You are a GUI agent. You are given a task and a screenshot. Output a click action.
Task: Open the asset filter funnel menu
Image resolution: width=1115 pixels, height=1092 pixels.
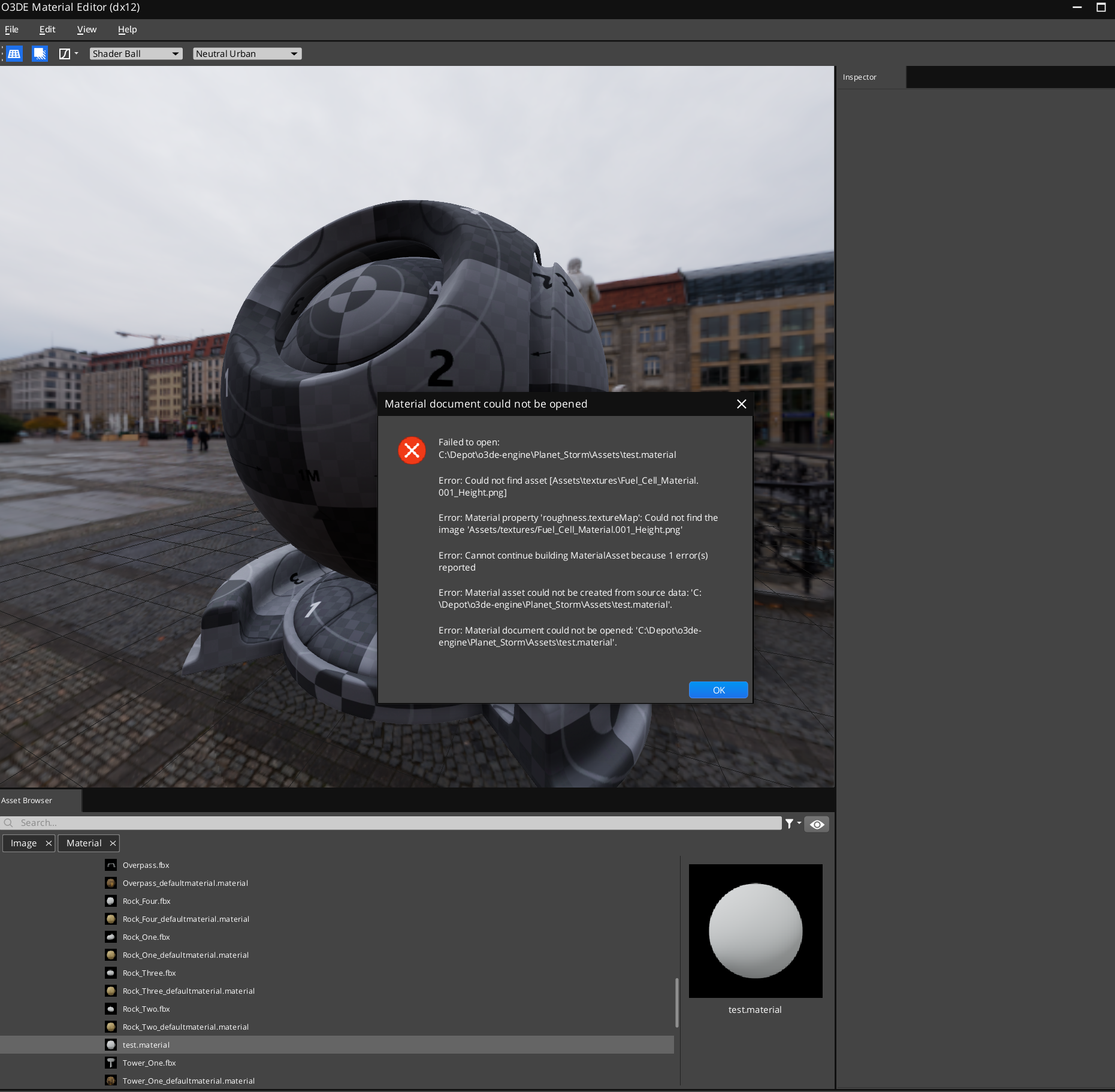[x=792, y=823]
